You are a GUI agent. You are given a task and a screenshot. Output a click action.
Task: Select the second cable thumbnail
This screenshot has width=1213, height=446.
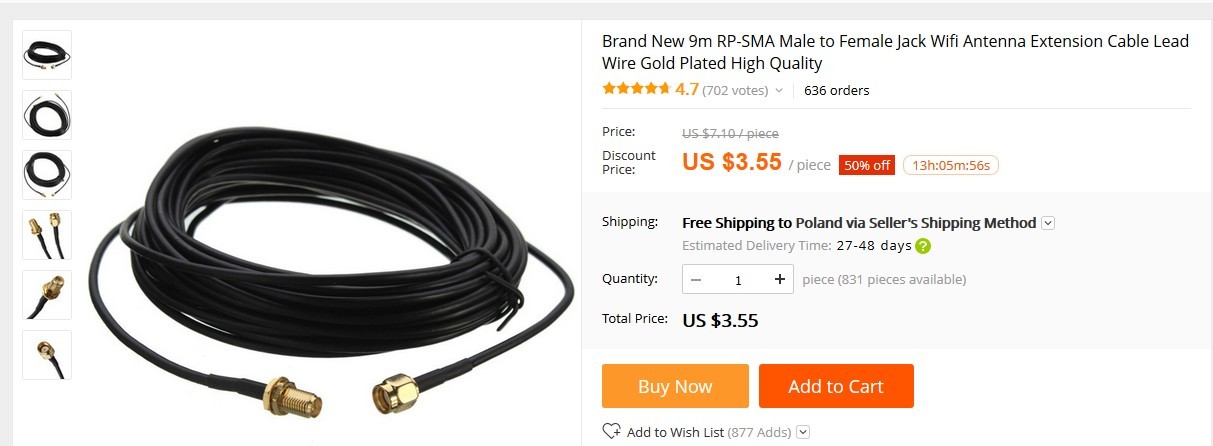pyautogui.click(x=47, y=115)
